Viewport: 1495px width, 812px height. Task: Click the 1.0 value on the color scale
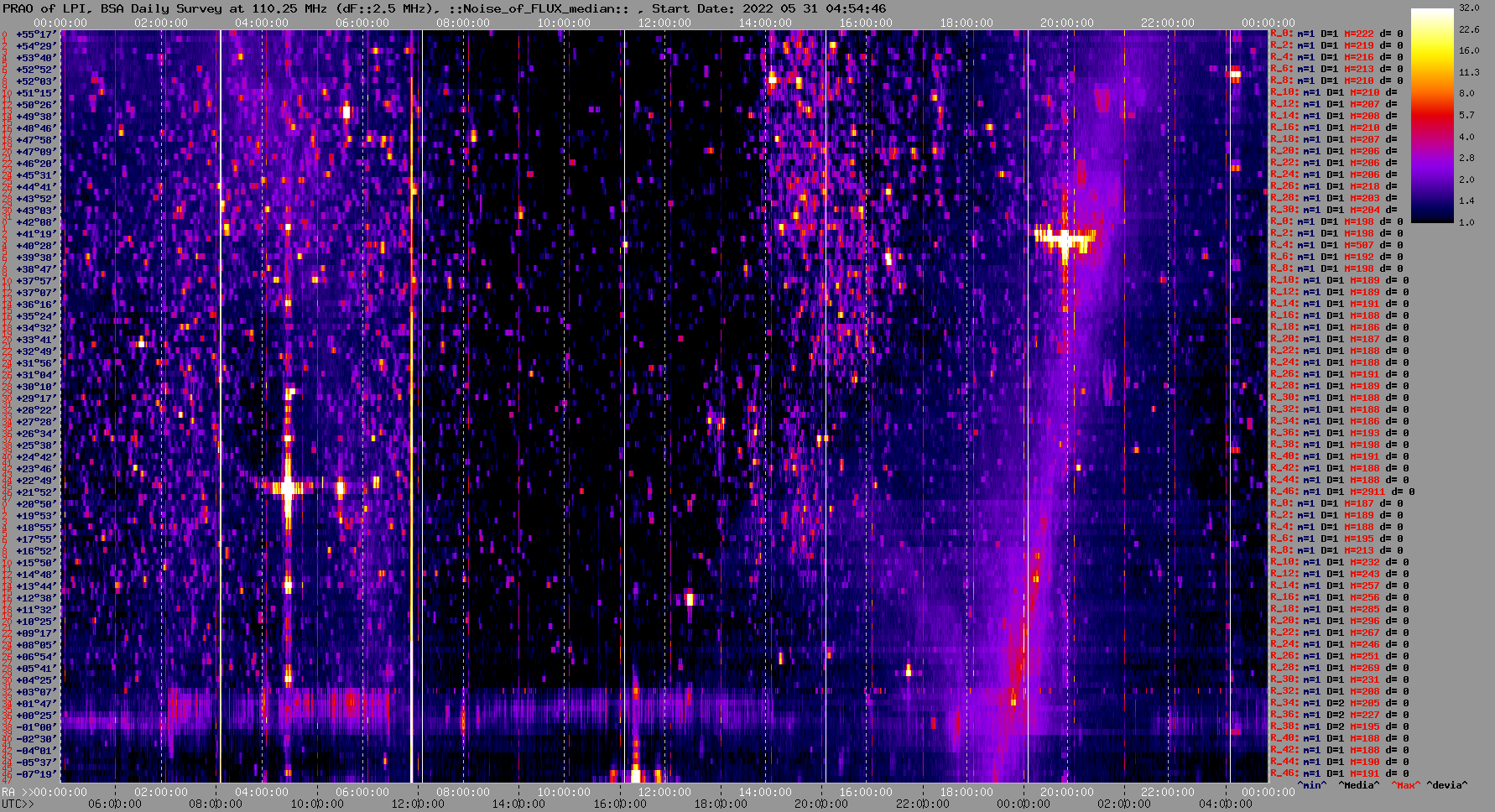[1466, 222]
